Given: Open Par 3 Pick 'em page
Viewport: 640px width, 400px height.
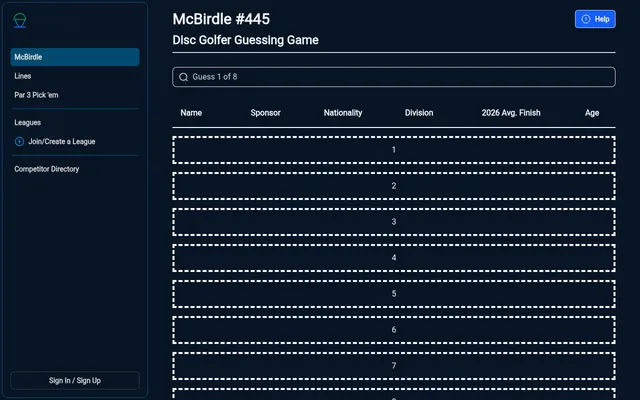Looking at the screenshot, I should [x=36, y=95].
